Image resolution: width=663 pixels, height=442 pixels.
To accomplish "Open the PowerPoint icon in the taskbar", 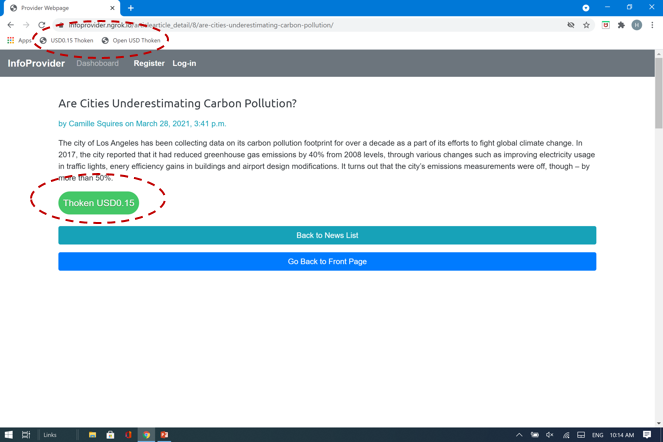I will click(x=164, y=435).
